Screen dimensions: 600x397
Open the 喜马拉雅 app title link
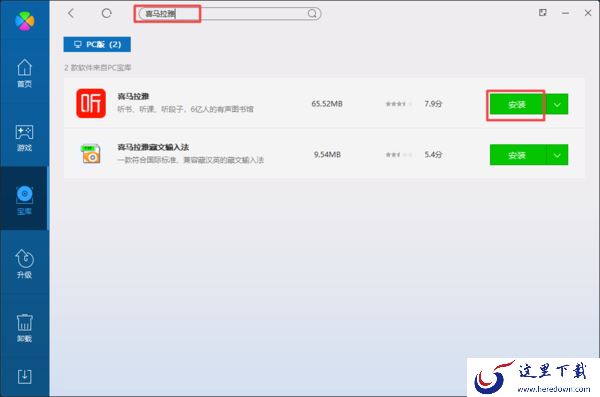[x=133, y=96]
